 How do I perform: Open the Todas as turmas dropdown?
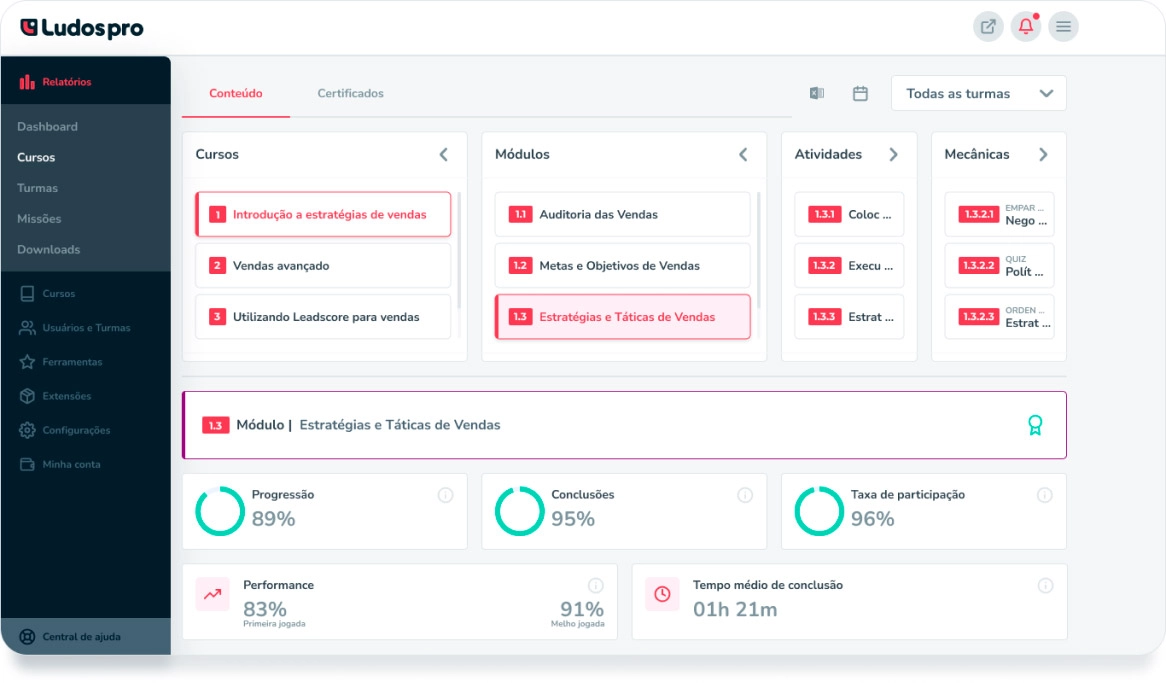(x=978, y=93)
